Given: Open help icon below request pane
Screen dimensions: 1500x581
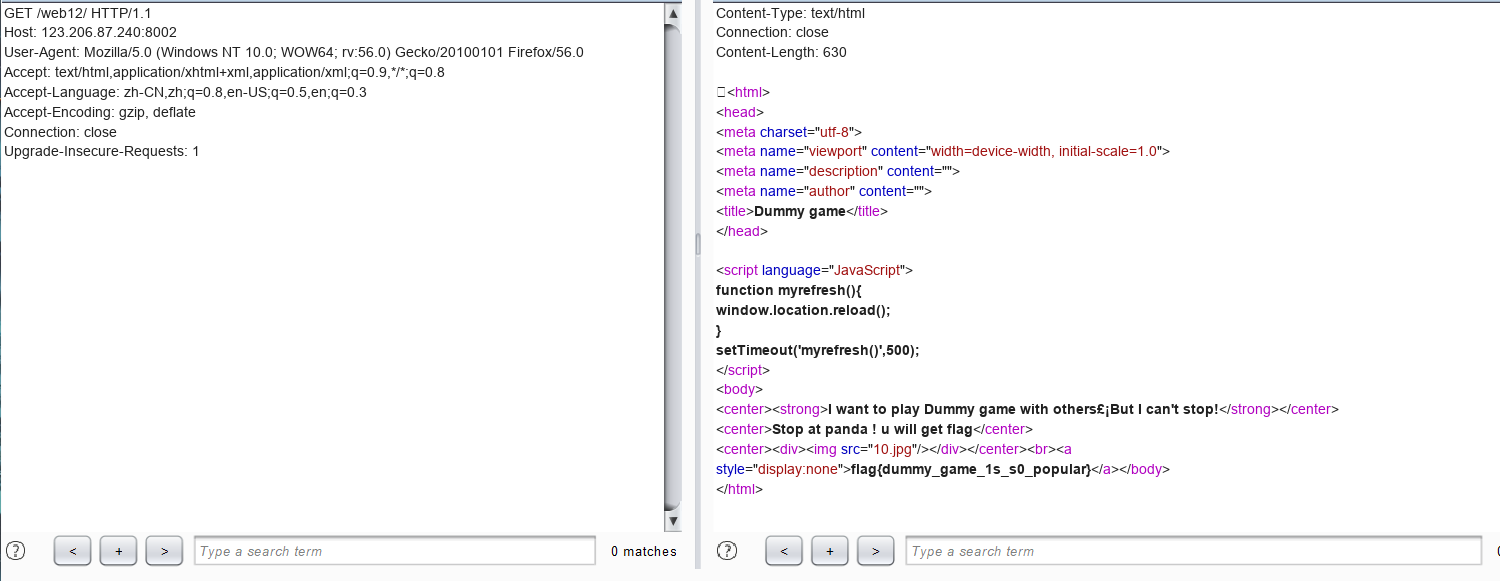Looking at the screenshot, I should tap(15, 551).
